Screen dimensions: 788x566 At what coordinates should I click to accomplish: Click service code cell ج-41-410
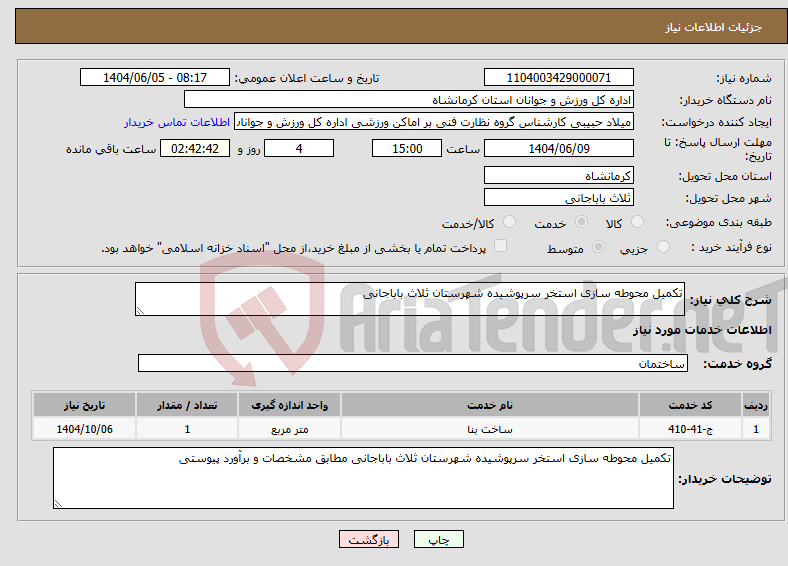(690, 429)
